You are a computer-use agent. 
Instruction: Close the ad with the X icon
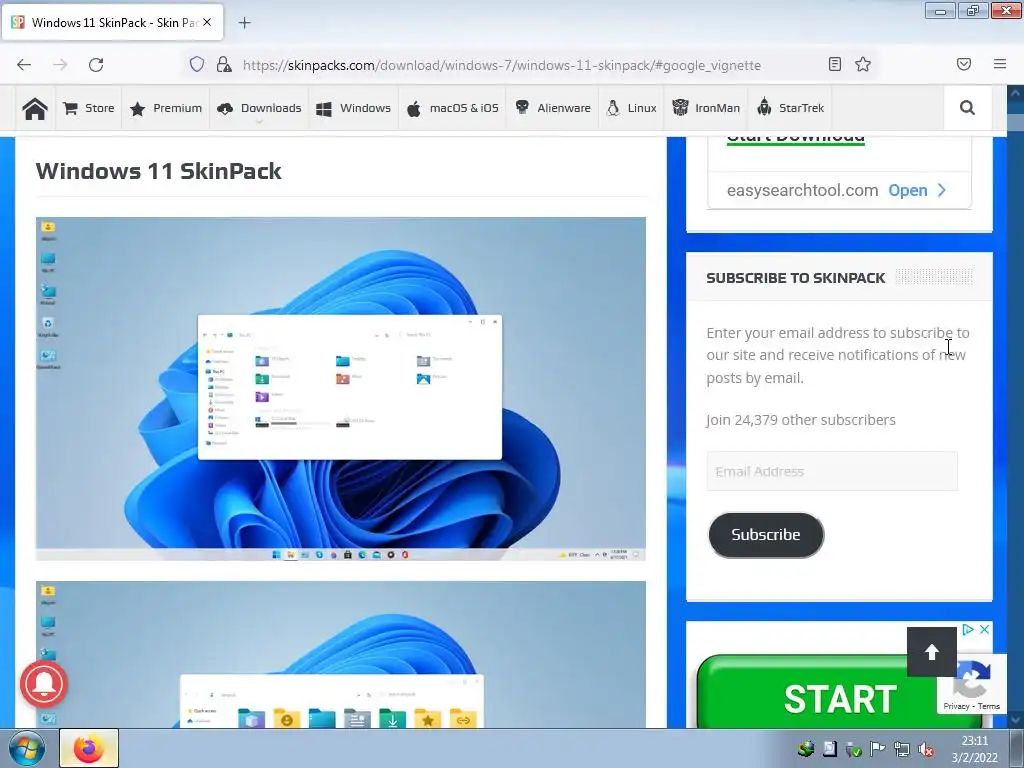click(x=984, y=629)
